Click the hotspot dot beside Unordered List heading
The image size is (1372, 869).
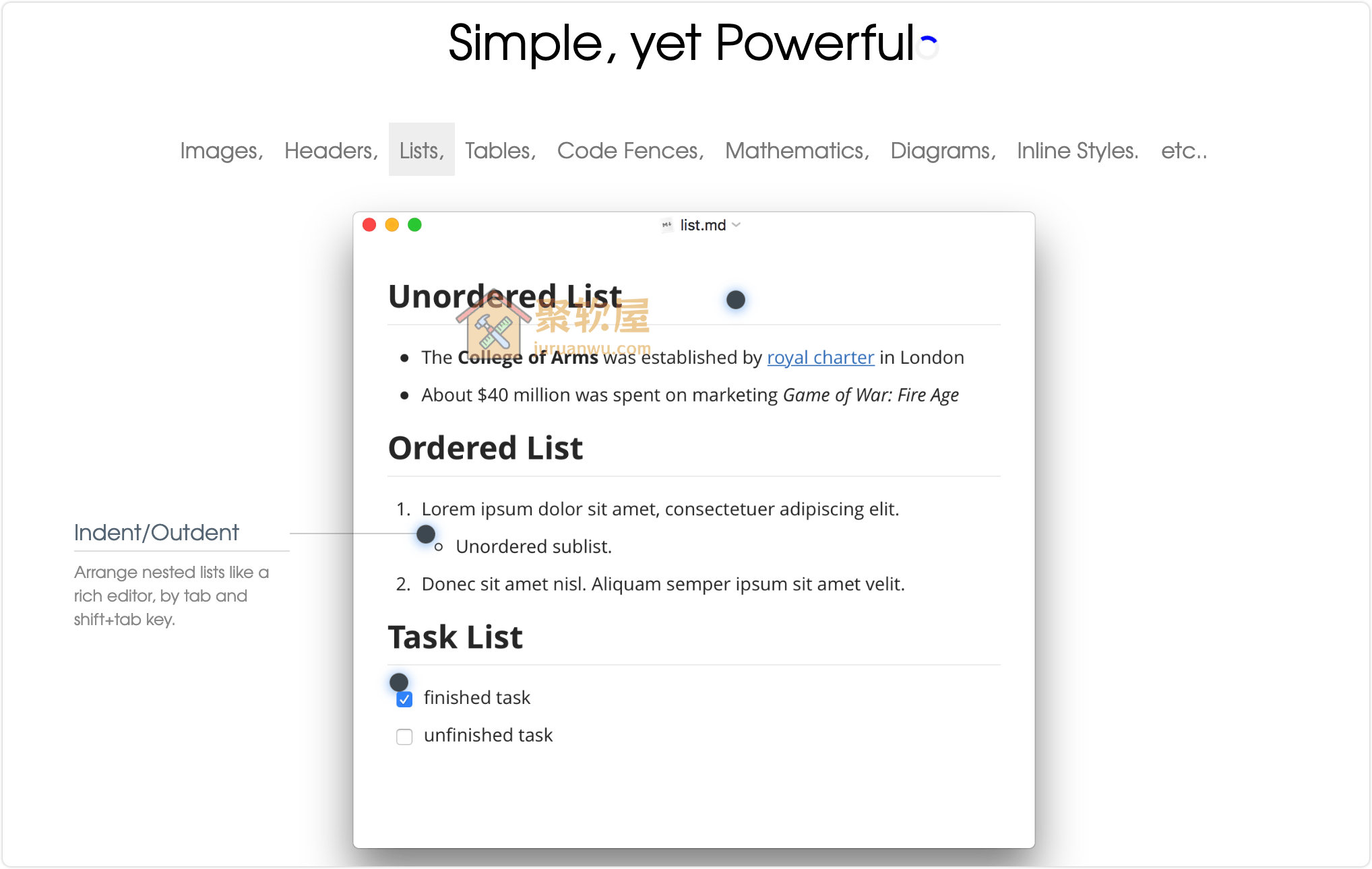coord(735,299)
